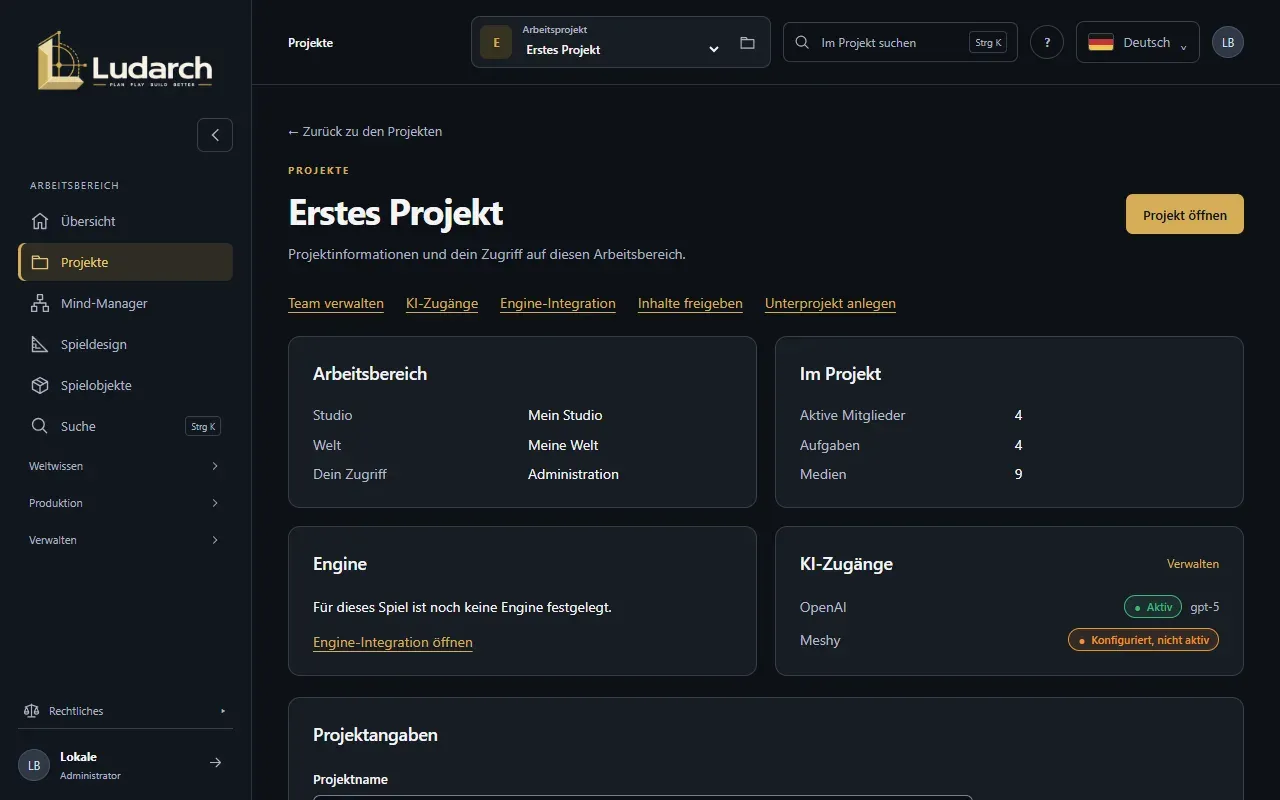1280x800 pixels.
Task: Click Verwalten in the KI-Zugänge card
Action: click(x=1193, y=564)
